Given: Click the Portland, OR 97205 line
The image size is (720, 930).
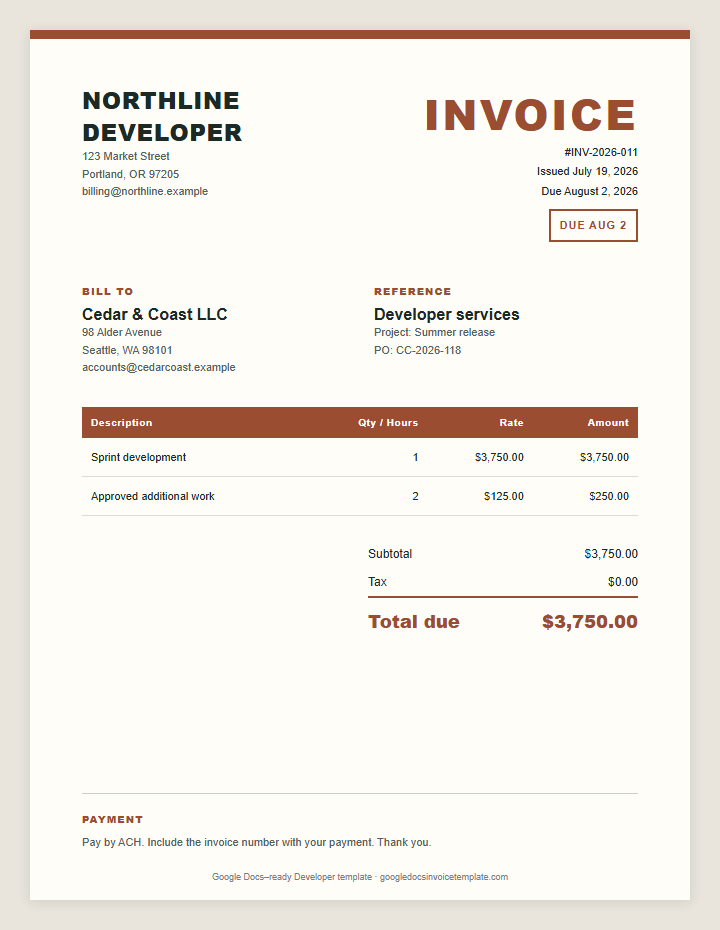Looking at the screenshot, I should tap(130, 174).
